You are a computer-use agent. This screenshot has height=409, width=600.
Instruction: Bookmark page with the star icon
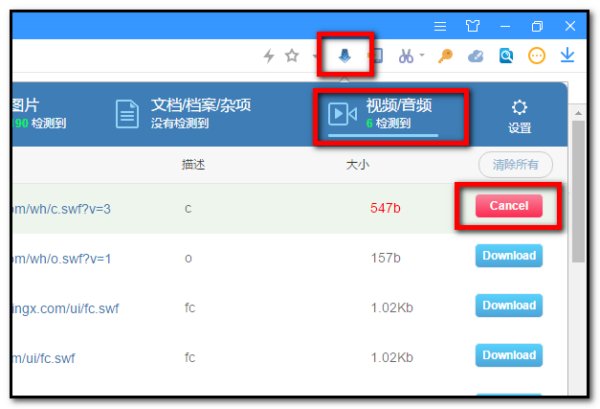point(292,56)
